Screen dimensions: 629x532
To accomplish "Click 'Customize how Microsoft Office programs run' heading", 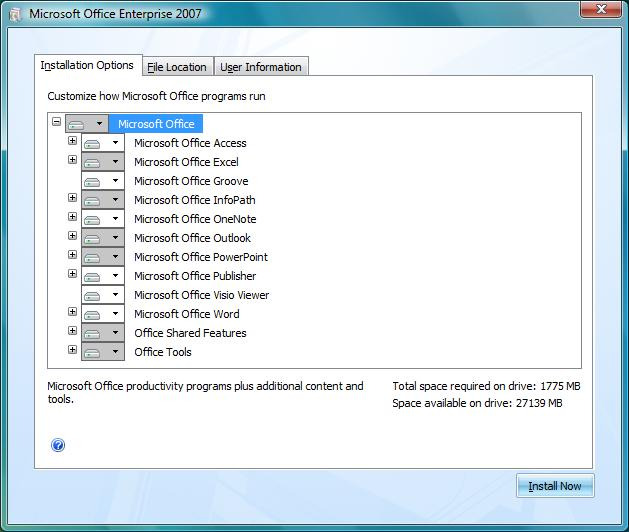I will [x=156, y=96].
